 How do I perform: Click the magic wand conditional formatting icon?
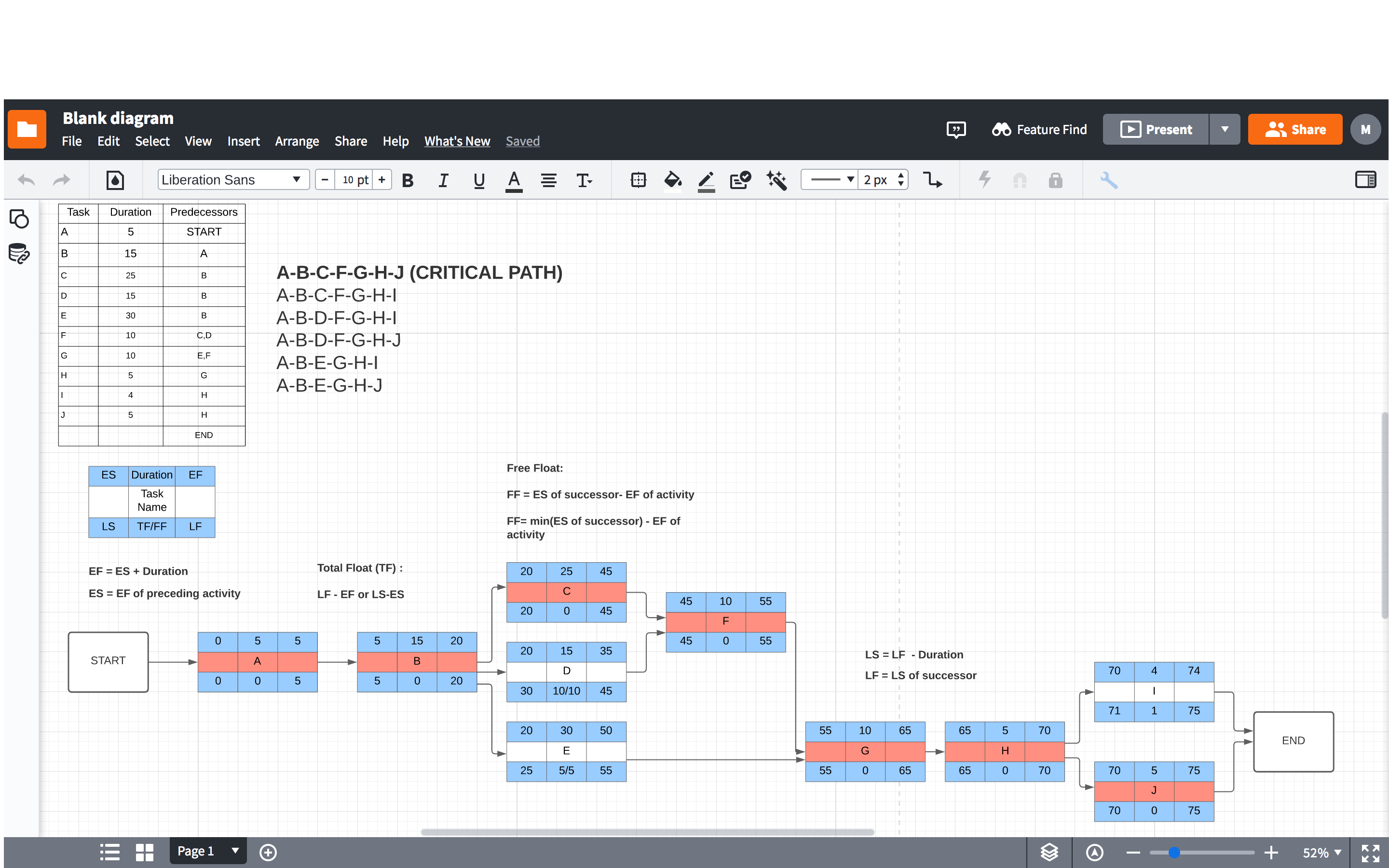[776, 180]
